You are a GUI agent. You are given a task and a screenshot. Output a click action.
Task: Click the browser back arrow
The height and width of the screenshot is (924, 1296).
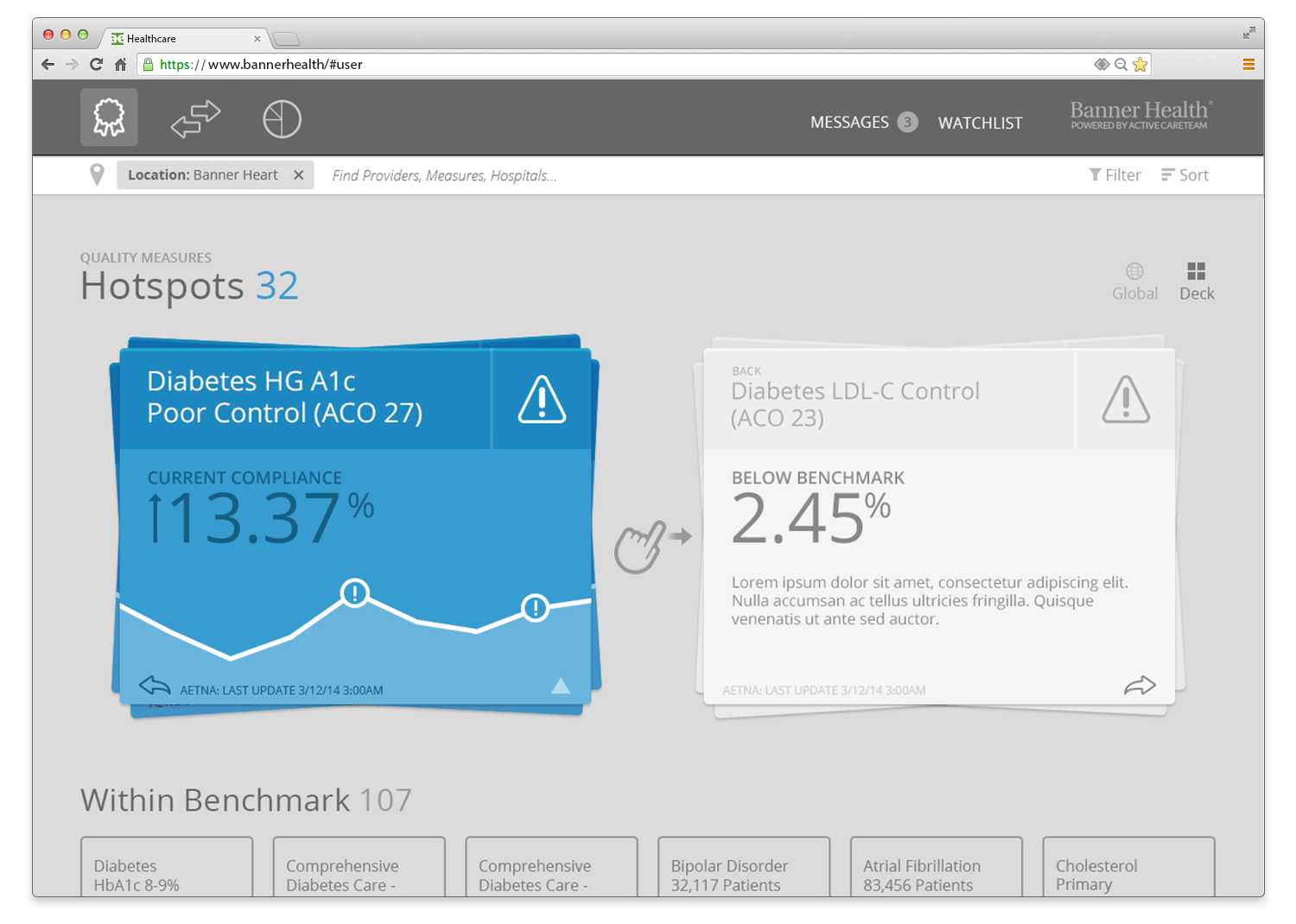(x=48, y=64)
